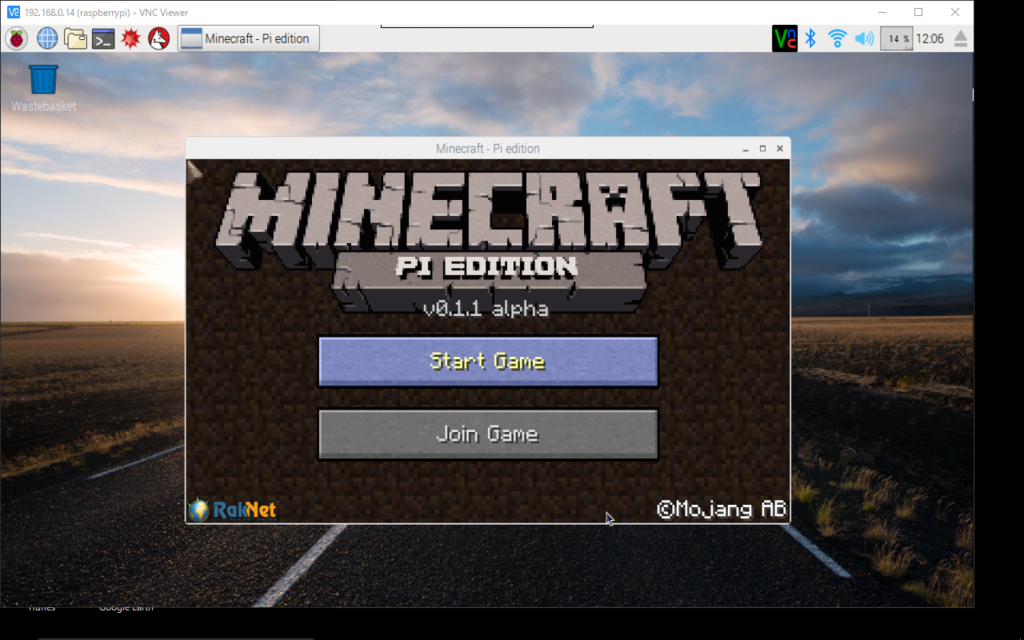This screenshot has height=640, width=1024.
Task: Open the Wastebasket desktop icon
Action: 43,88
